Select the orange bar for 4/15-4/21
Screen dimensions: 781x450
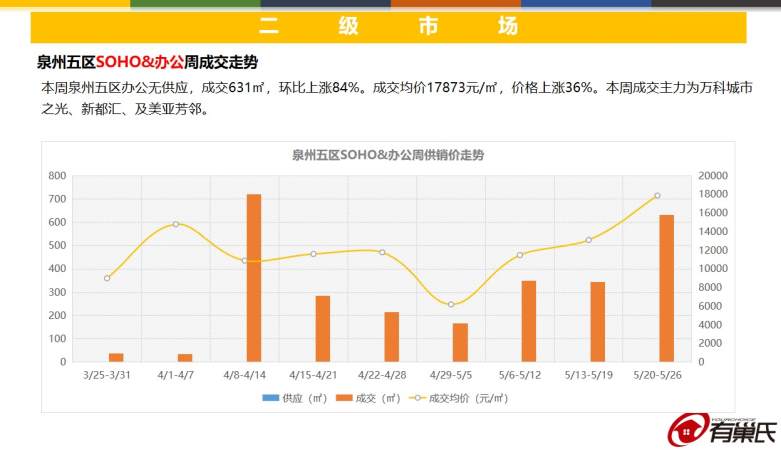pos(323,329)
